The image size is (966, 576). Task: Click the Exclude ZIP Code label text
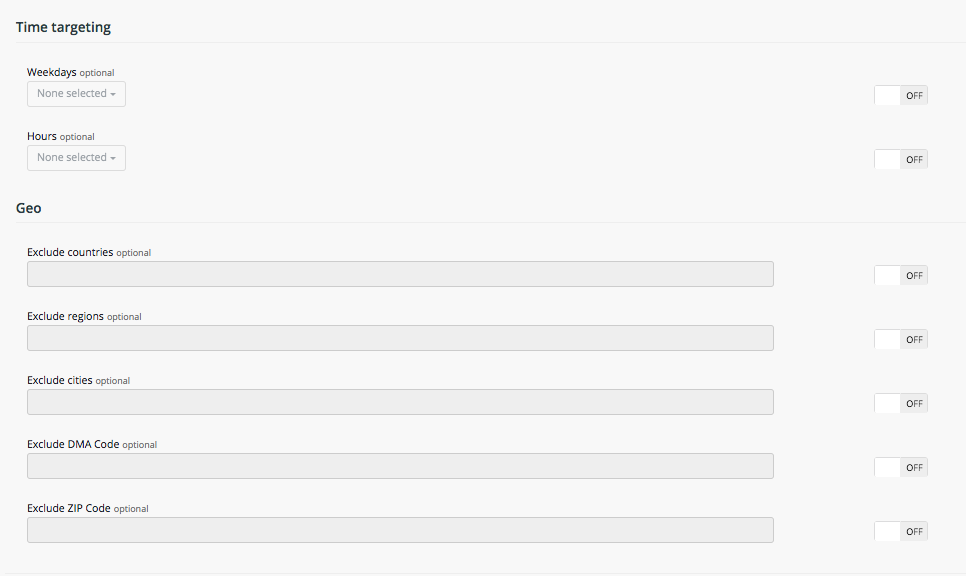click(69, 508)
